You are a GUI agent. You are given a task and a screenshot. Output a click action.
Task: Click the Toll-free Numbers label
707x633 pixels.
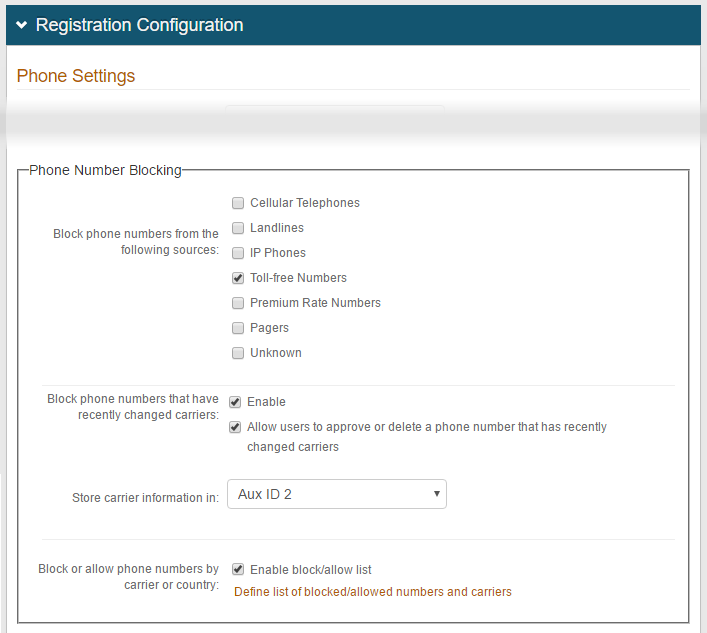pyautogui.click(x=298, y=278)
